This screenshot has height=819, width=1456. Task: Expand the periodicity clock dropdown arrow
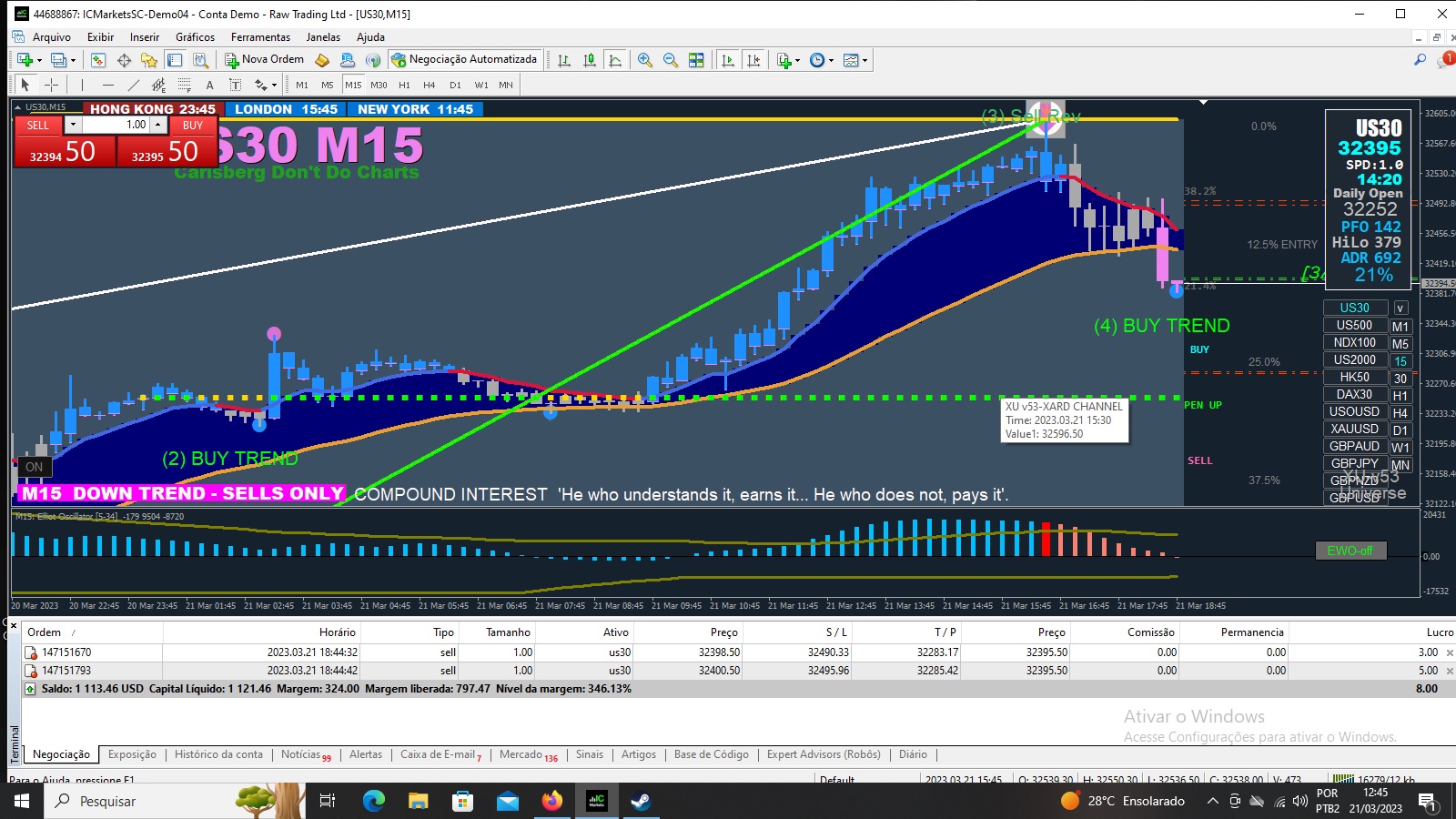[x=831, y=60]
